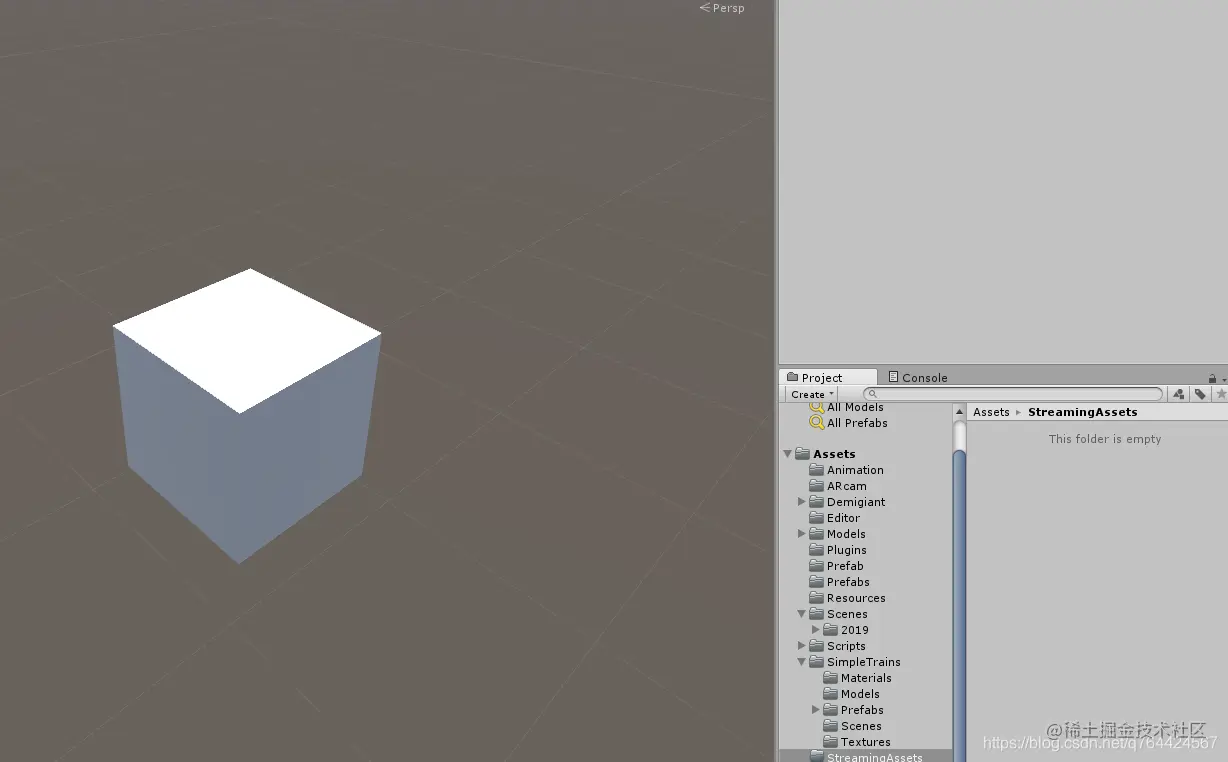Screen dimensions: 1228x762
Task: Select the 2019 folder name
Action: tap(855, 630)
